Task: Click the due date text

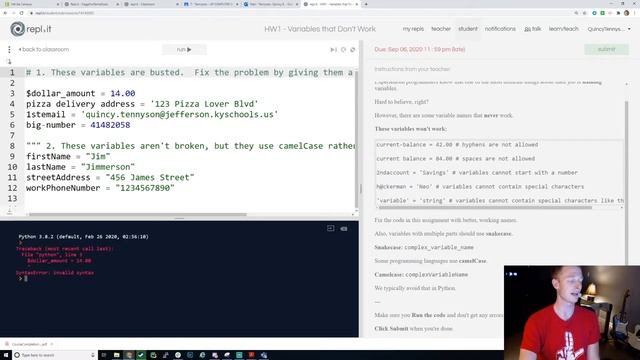Action: click(420, 49)
